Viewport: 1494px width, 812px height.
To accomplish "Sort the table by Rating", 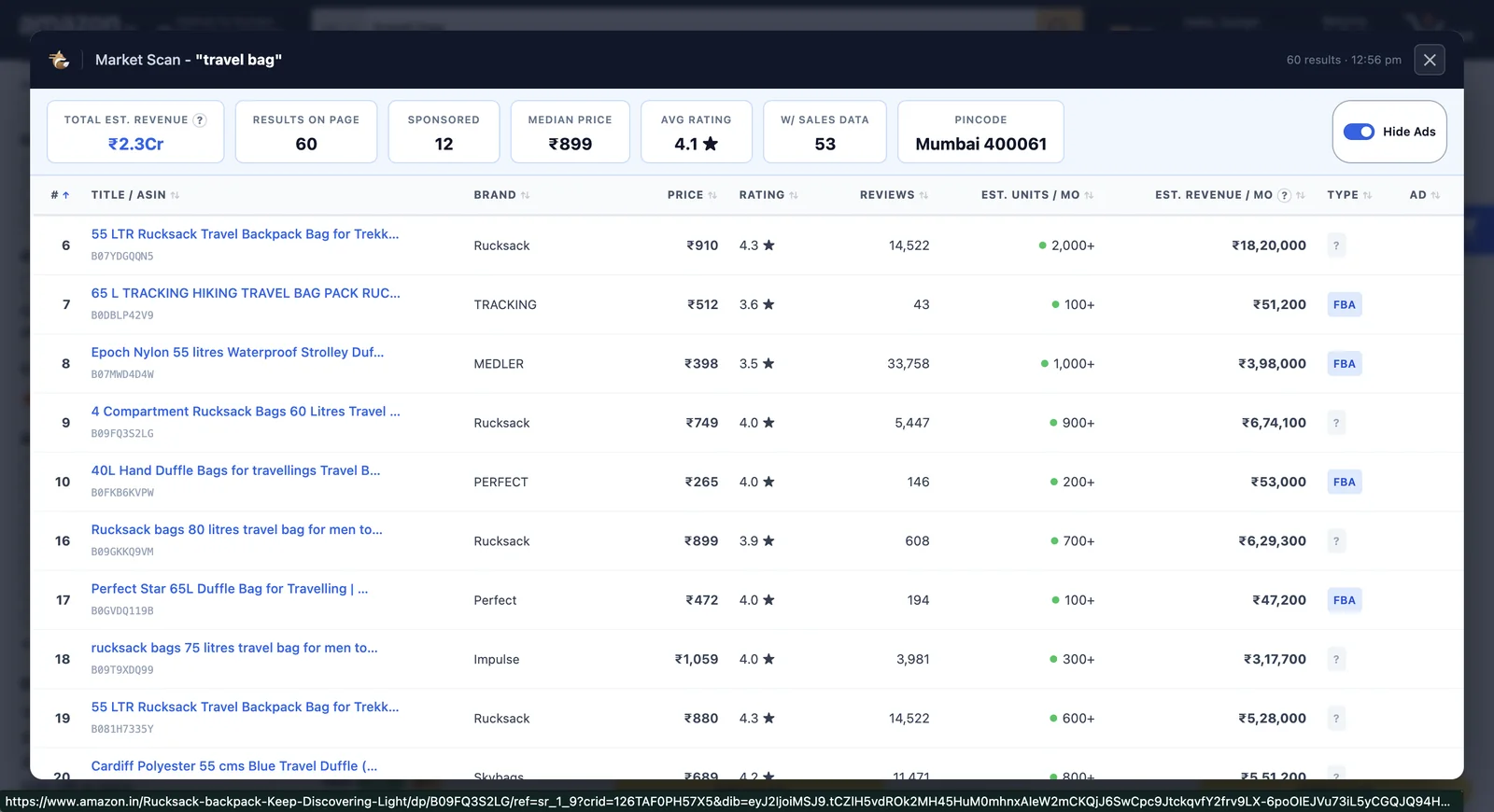I will [768, 195].
